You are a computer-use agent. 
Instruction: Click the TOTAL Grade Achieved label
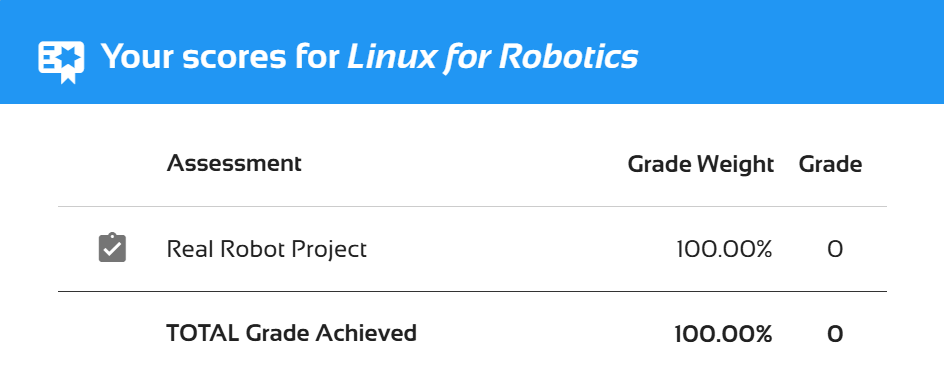click(291, 333)
